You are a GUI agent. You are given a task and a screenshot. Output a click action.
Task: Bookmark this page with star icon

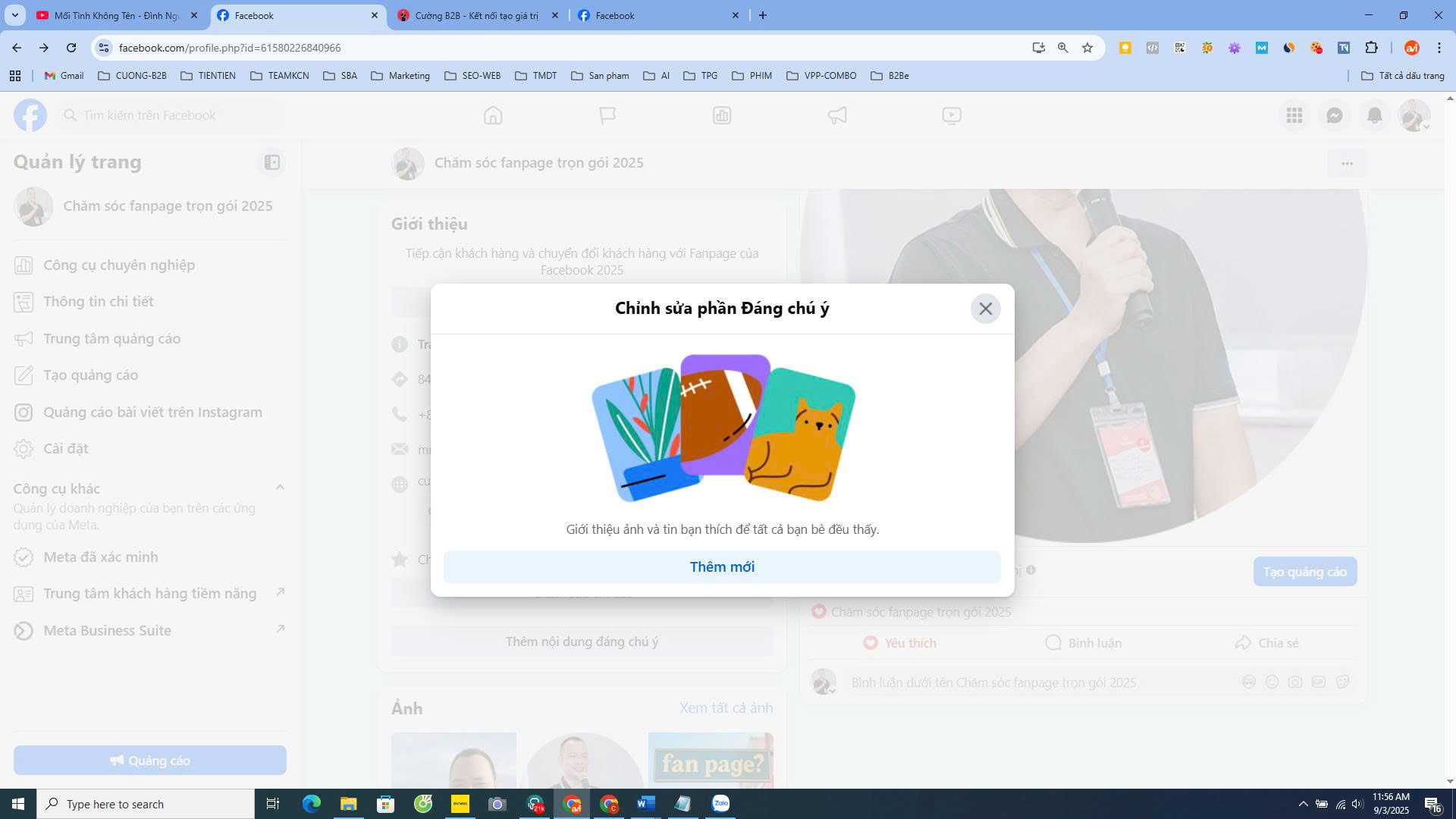click(1087, 48)
